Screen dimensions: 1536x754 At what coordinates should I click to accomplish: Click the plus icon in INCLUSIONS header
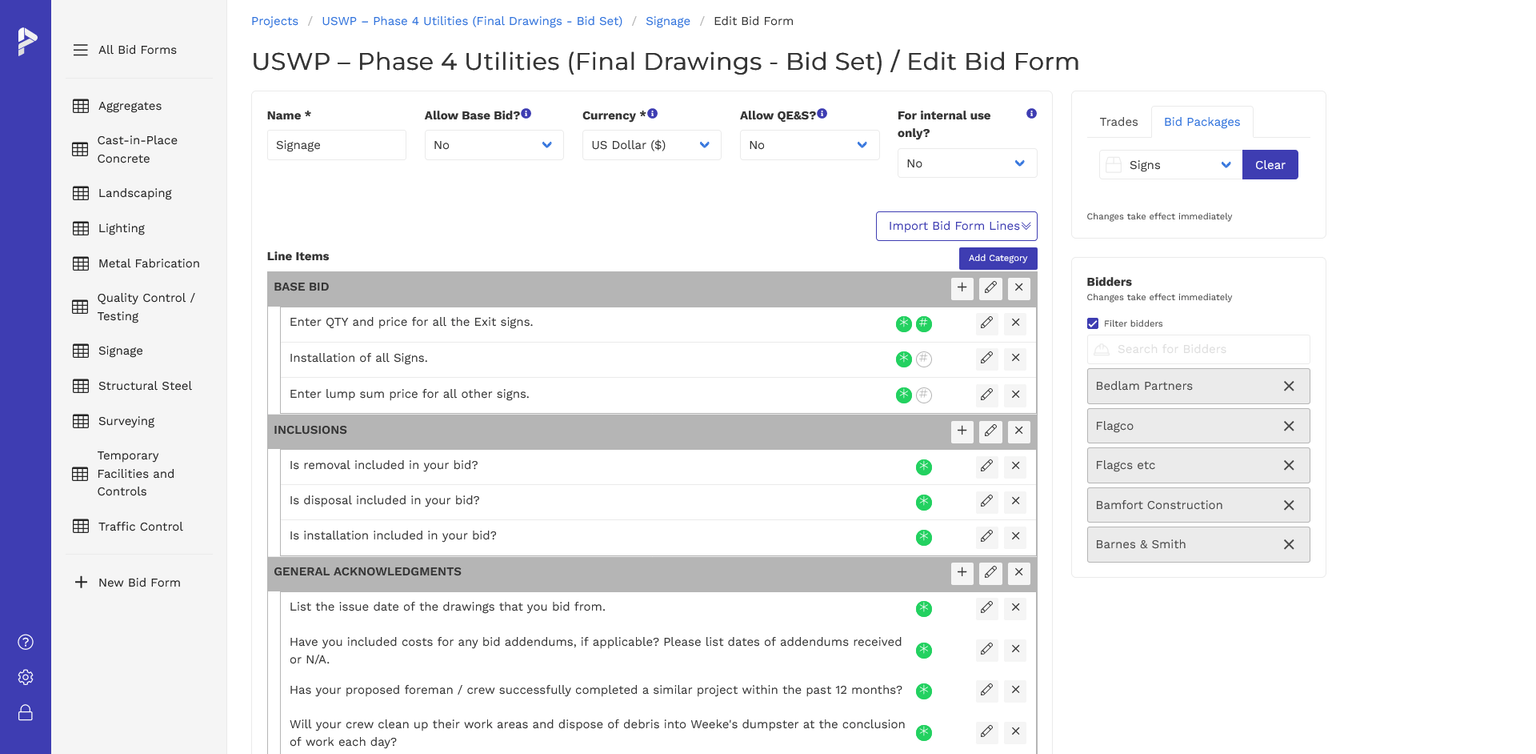961,431
